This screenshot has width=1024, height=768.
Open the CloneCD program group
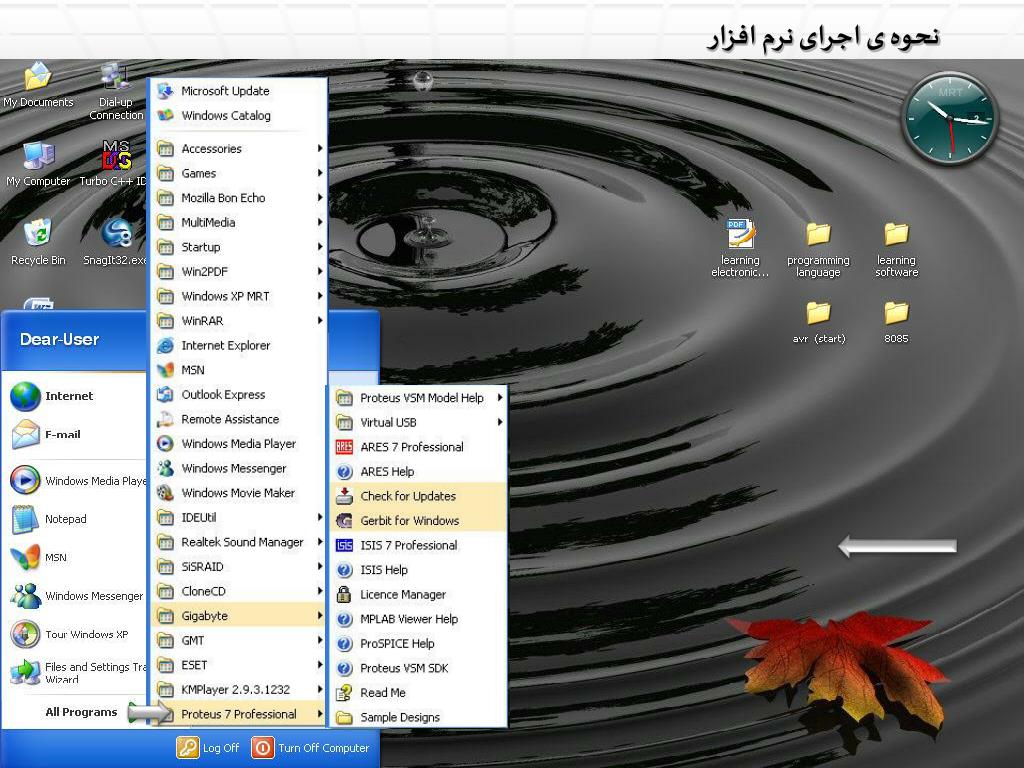[x=239, y=592]
